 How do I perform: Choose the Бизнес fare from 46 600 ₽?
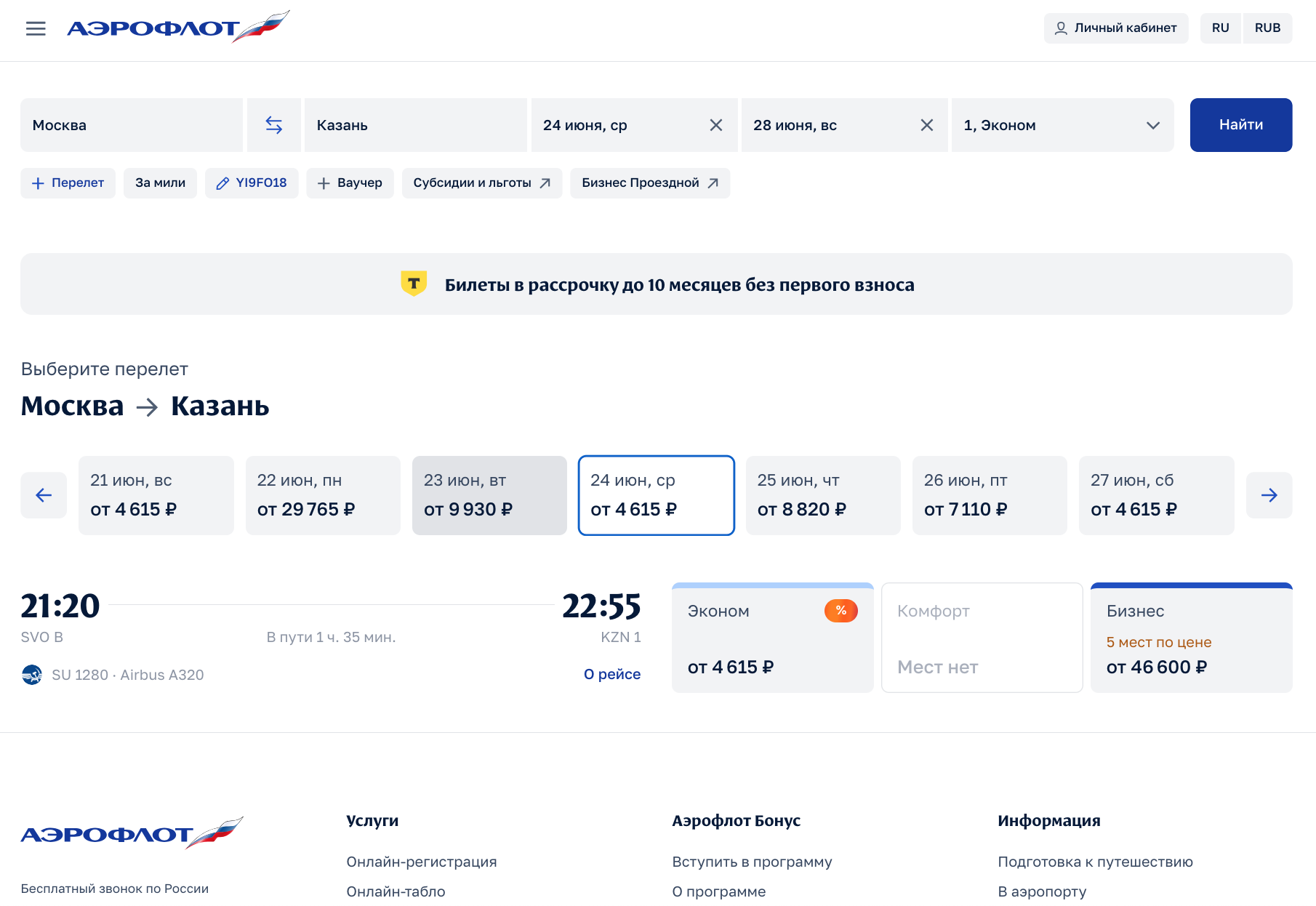point(1192,638)
